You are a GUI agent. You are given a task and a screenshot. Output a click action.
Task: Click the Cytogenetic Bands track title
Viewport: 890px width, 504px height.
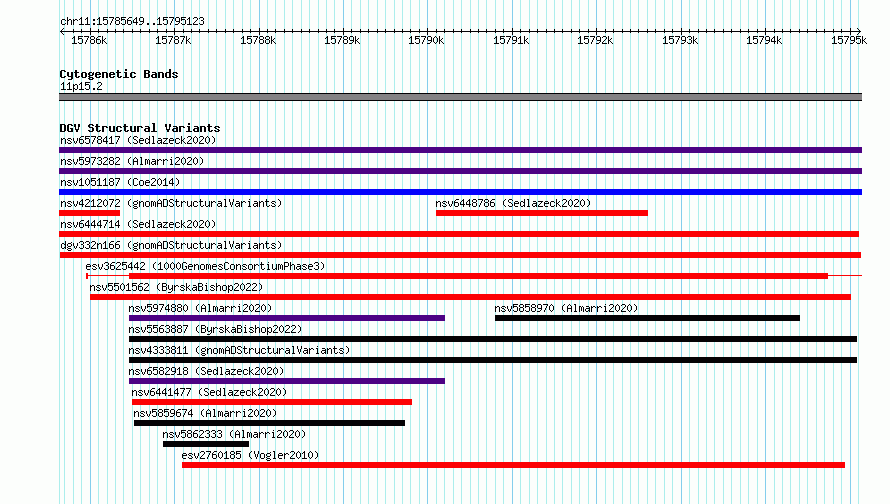119,74
